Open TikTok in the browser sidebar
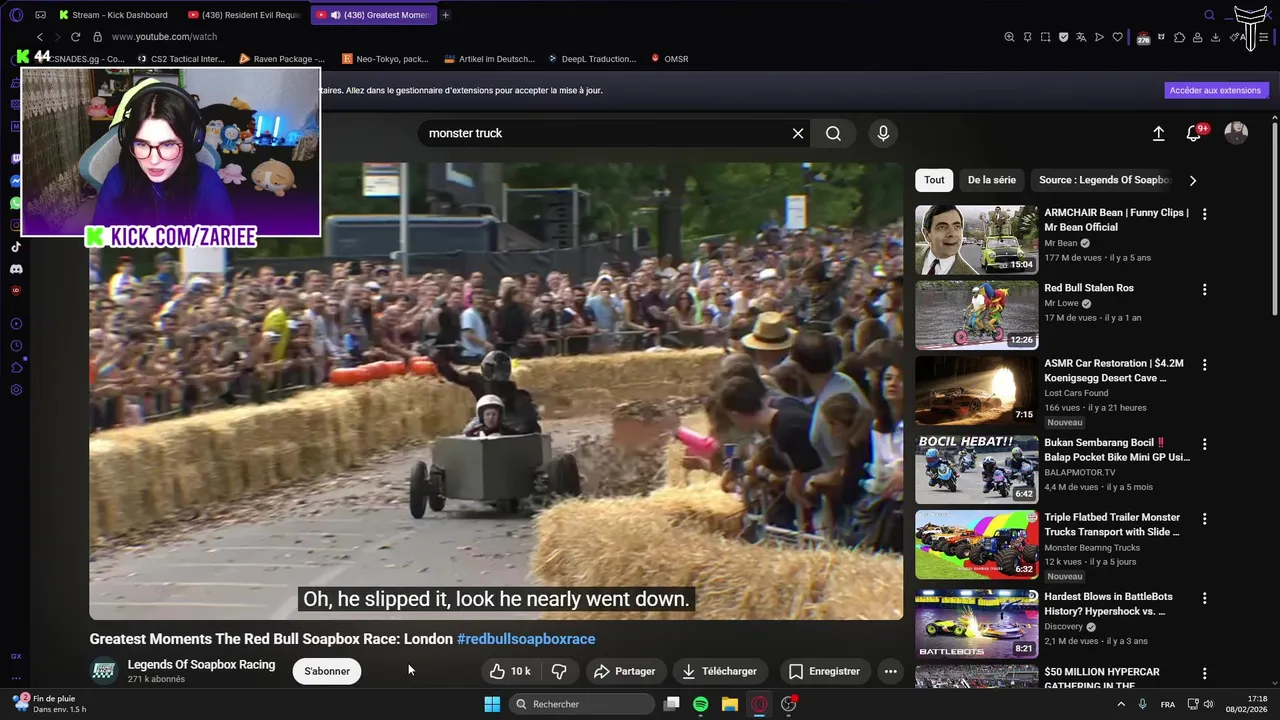 tap(16, 247)
